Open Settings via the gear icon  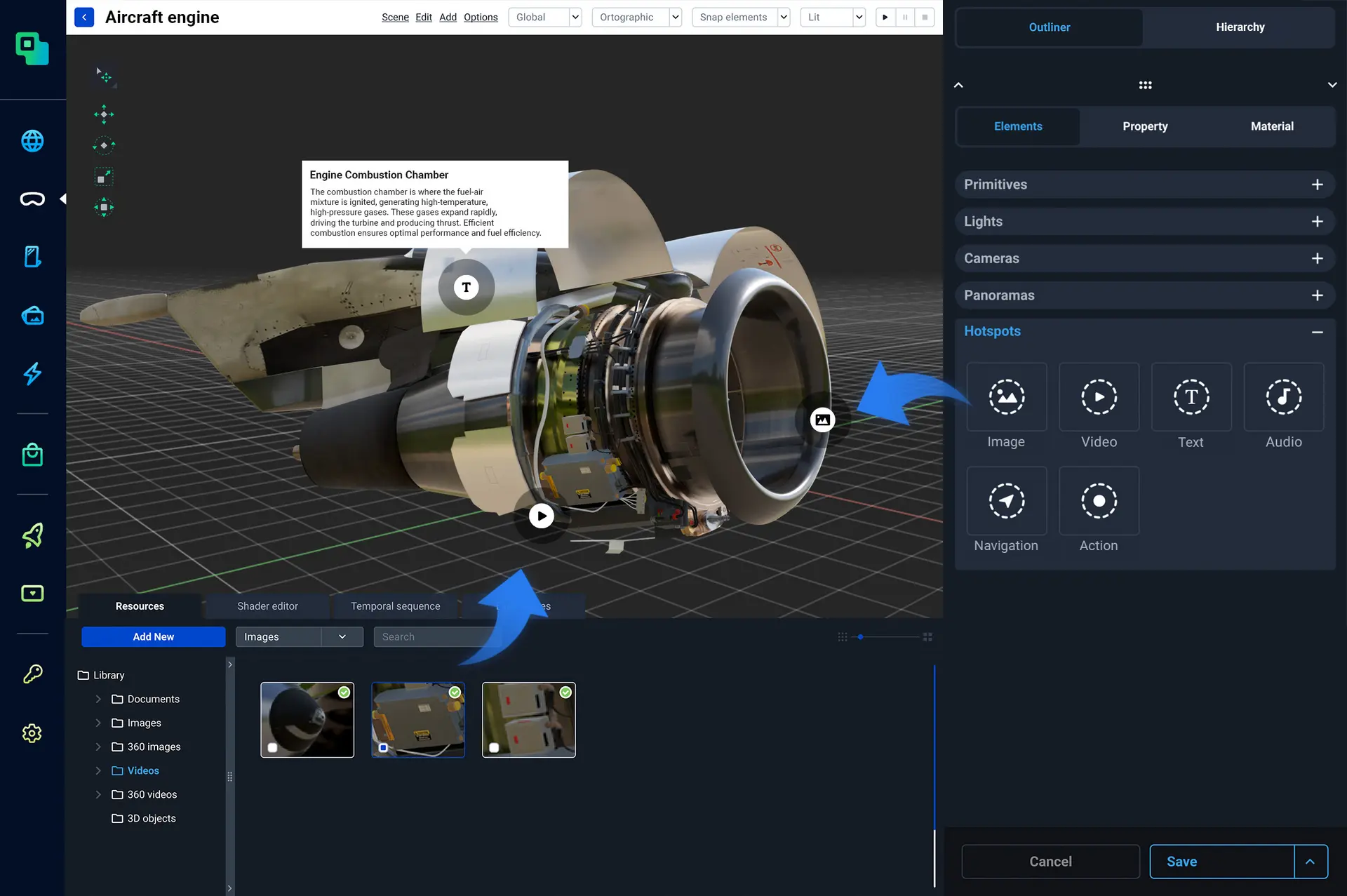(32, 733)
